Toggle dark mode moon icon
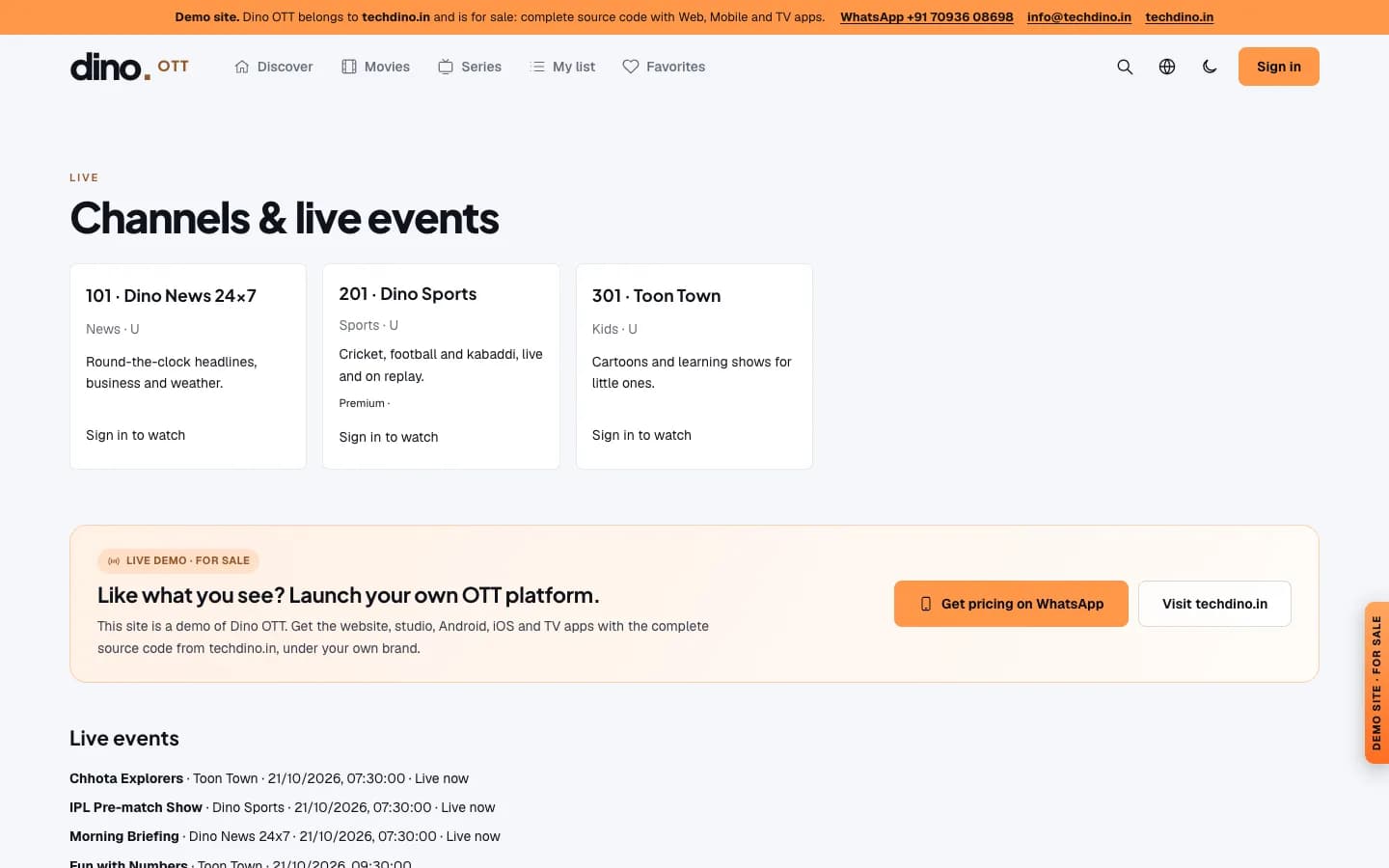Screen dimensions: 1389x868 click(x=1210, y=67)
